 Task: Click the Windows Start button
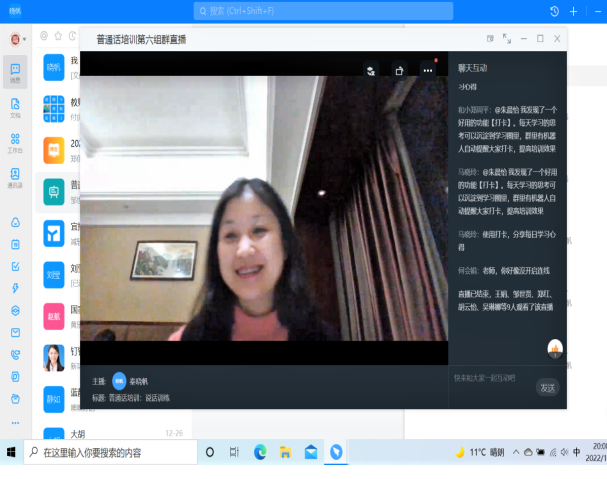click(x=11, y=452)
